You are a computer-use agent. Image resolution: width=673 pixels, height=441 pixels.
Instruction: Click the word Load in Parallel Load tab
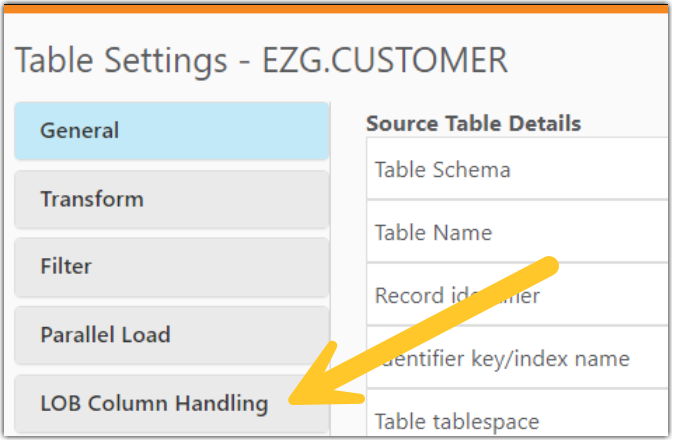pos(146,335)
